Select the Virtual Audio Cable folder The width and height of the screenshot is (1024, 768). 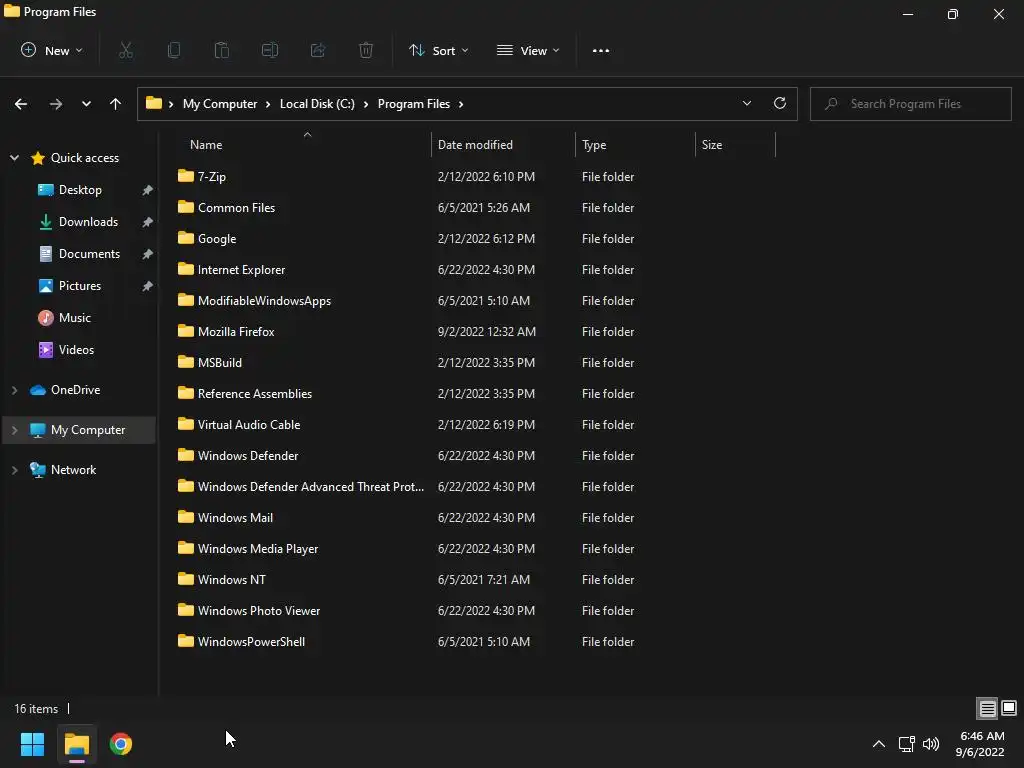click(249, 424)
